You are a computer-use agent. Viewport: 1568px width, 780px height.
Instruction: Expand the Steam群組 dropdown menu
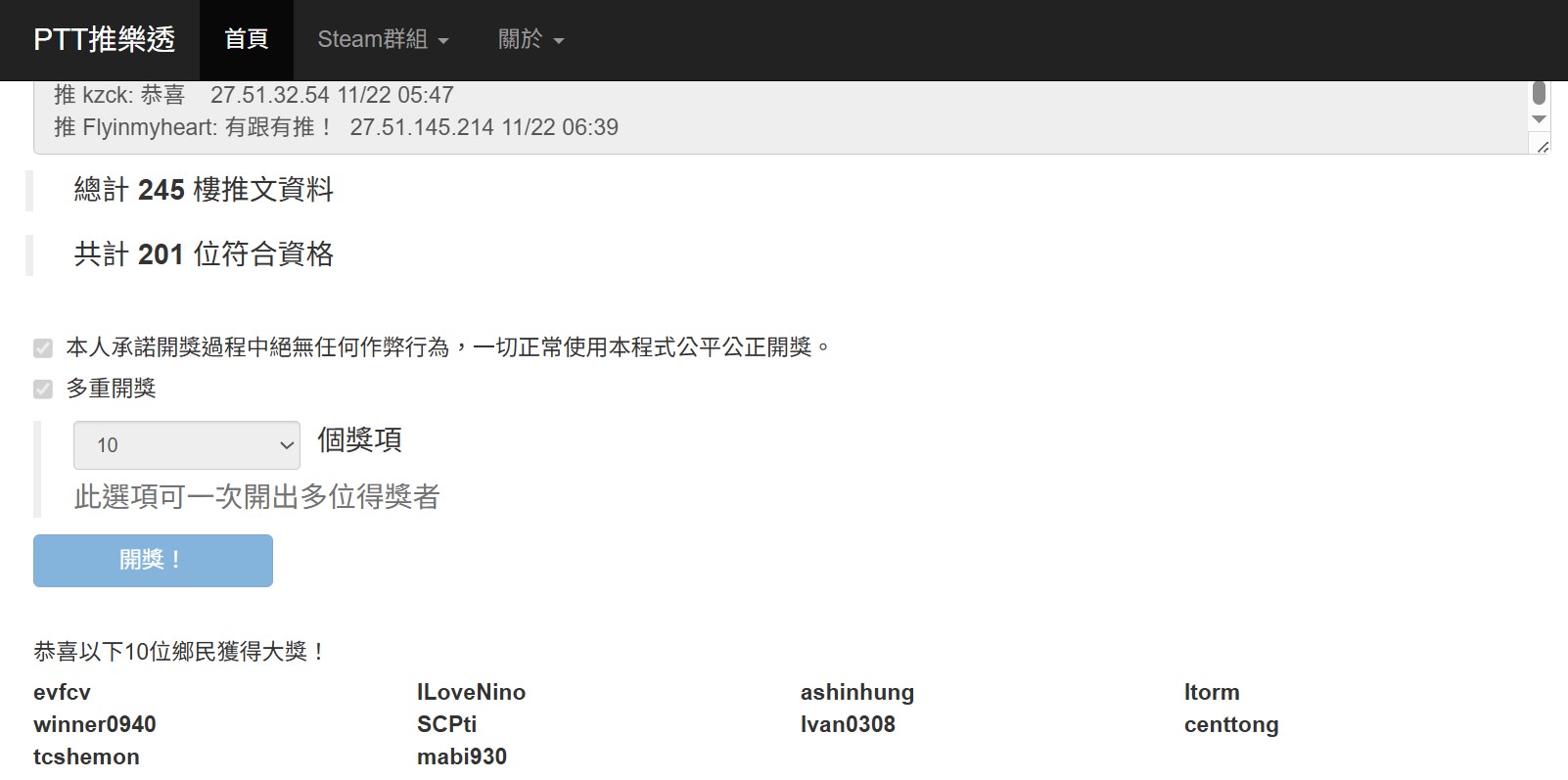[x=383, y=39]
